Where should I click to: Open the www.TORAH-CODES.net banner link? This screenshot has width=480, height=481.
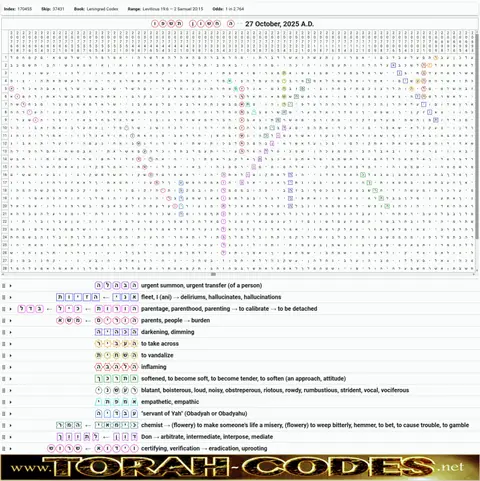click(240, 467)
